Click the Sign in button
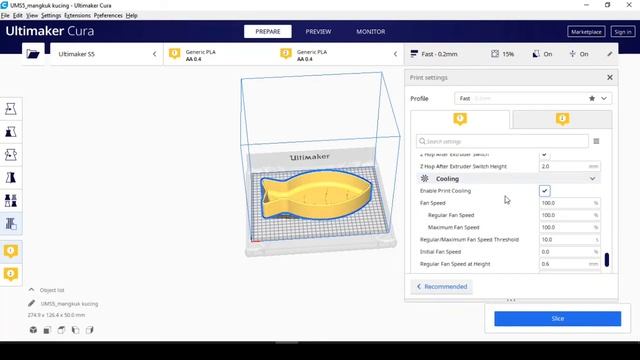This screenshot has width=640, height=360. point(623,31)
